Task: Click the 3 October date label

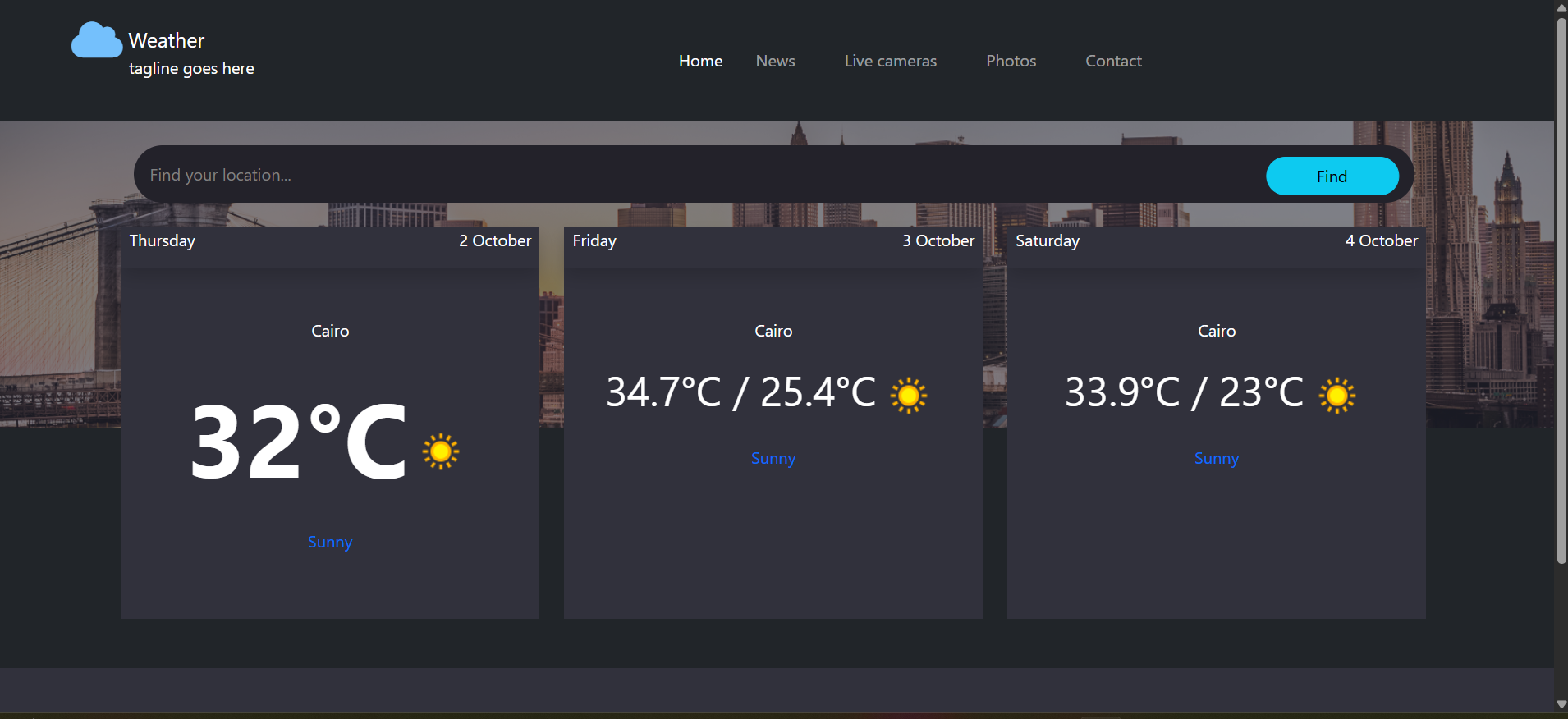Action: click(938, 241)
